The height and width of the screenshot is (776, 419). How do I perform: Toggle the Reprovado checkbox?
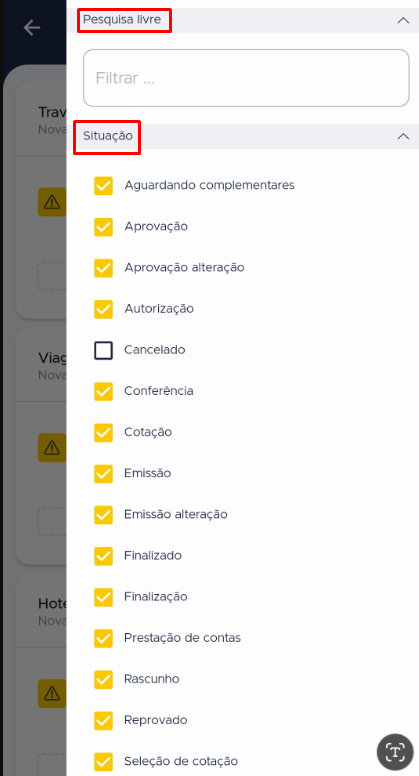tap(103, 720)
